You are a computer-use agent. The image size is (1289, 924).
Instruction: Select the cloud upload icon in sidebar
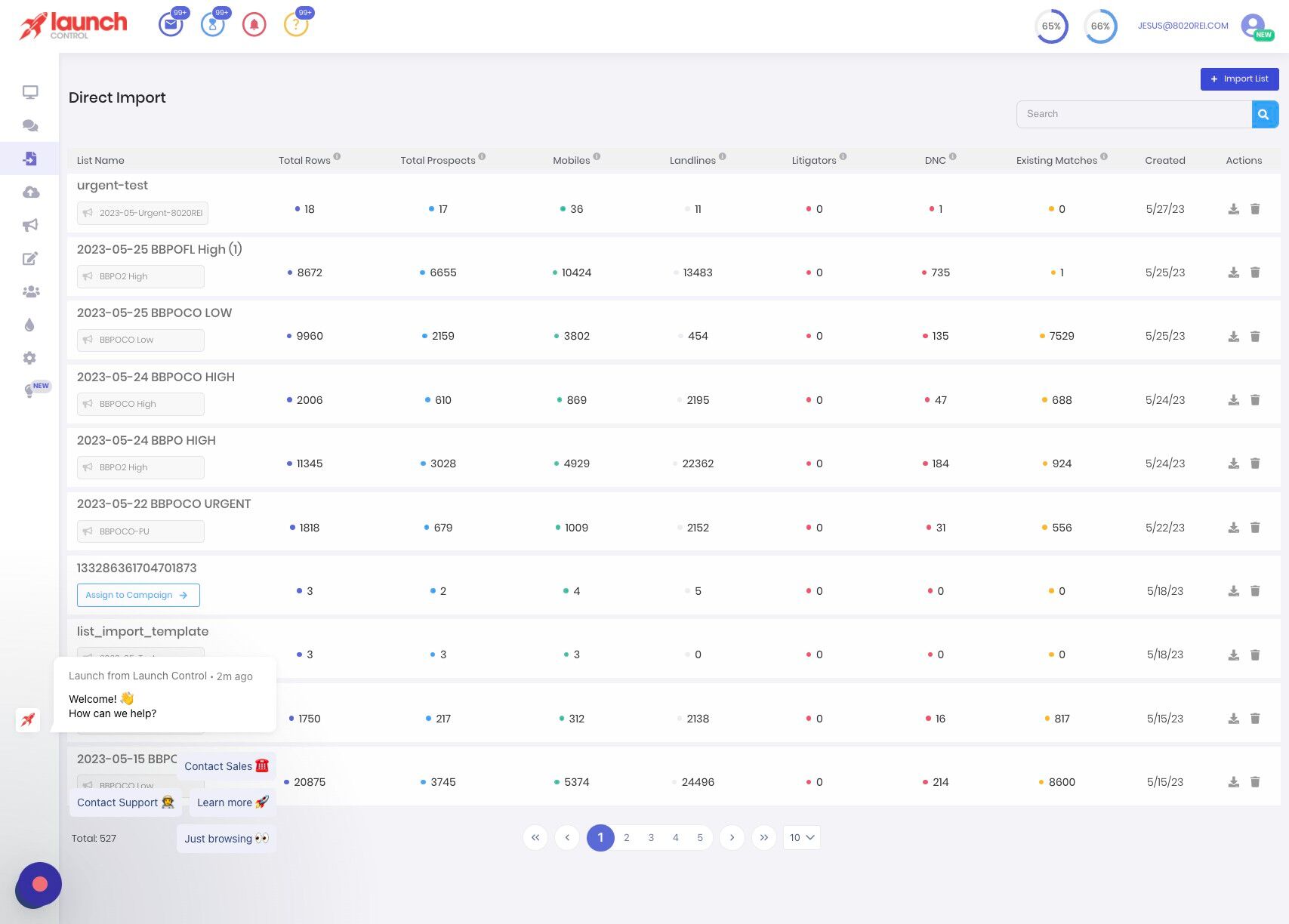[29, 192]
